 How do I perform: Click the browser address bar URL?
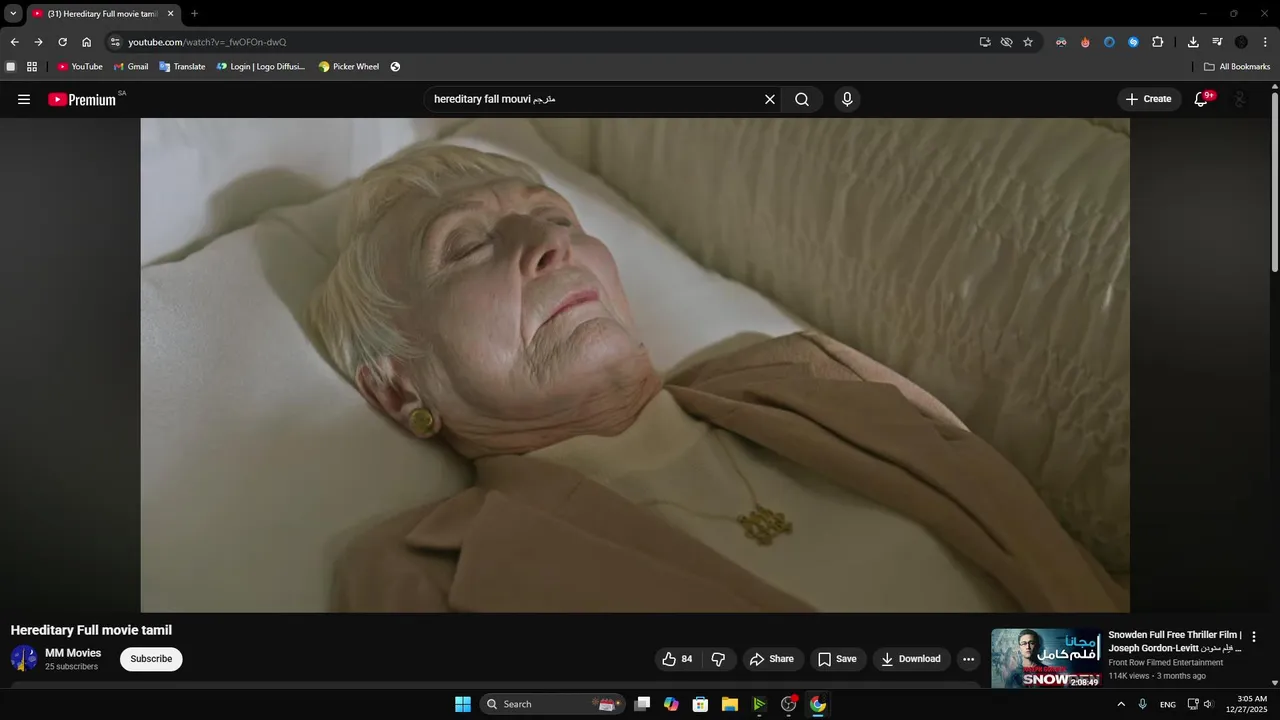[x=207, y=42]
